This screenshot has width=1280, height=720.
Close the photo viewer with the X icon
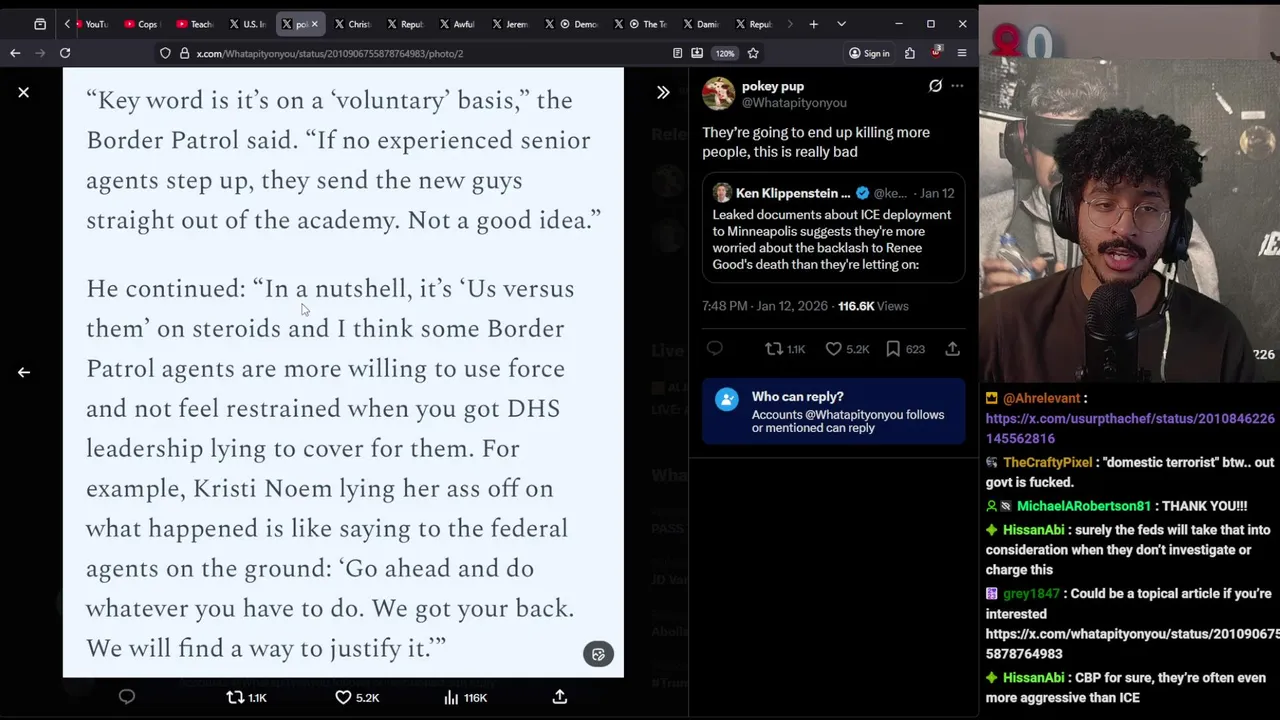pos(24,92)
